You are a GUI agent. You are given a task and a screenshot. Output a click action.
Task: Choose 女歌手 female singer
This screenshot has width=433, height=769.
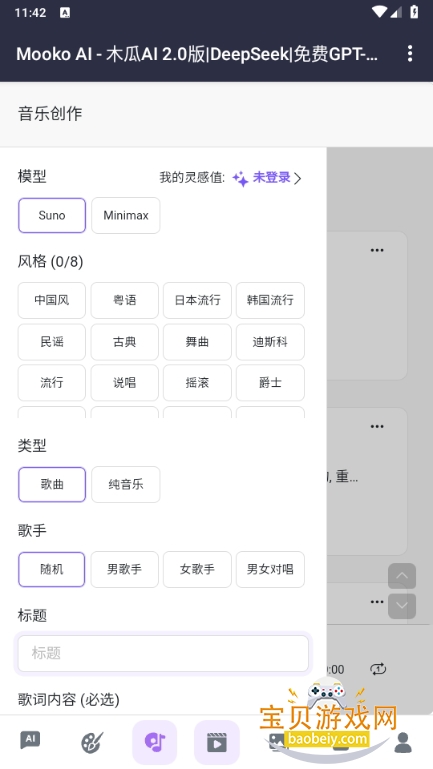point(197,569)
